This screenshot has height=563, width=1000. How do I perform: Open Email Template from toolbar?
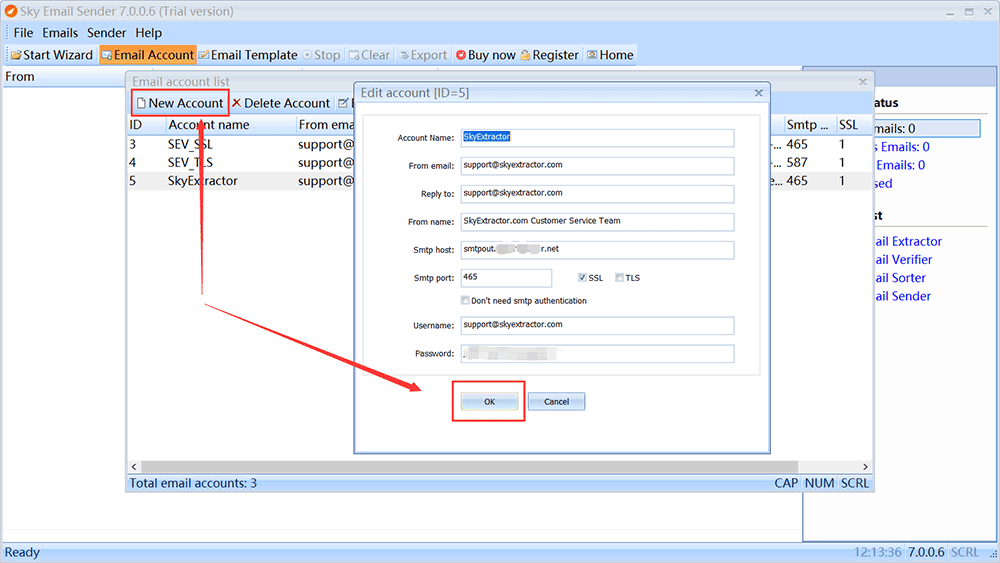pos(204,55)
